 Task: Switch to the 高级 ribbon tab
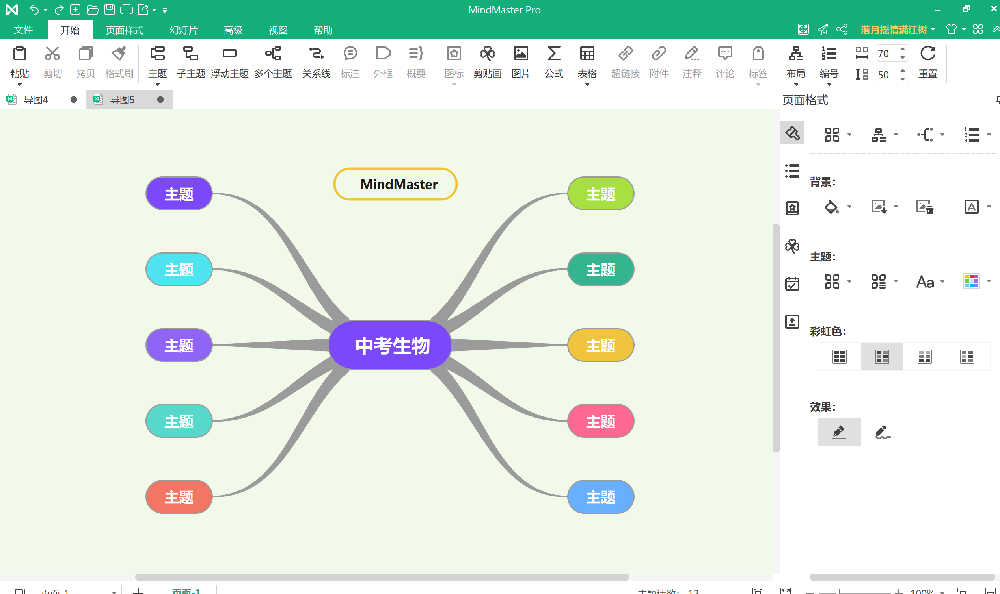pos(233,30)
